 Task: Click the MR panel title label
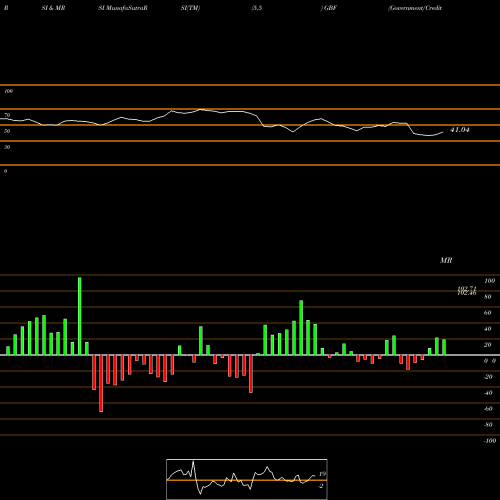[446, 260]
